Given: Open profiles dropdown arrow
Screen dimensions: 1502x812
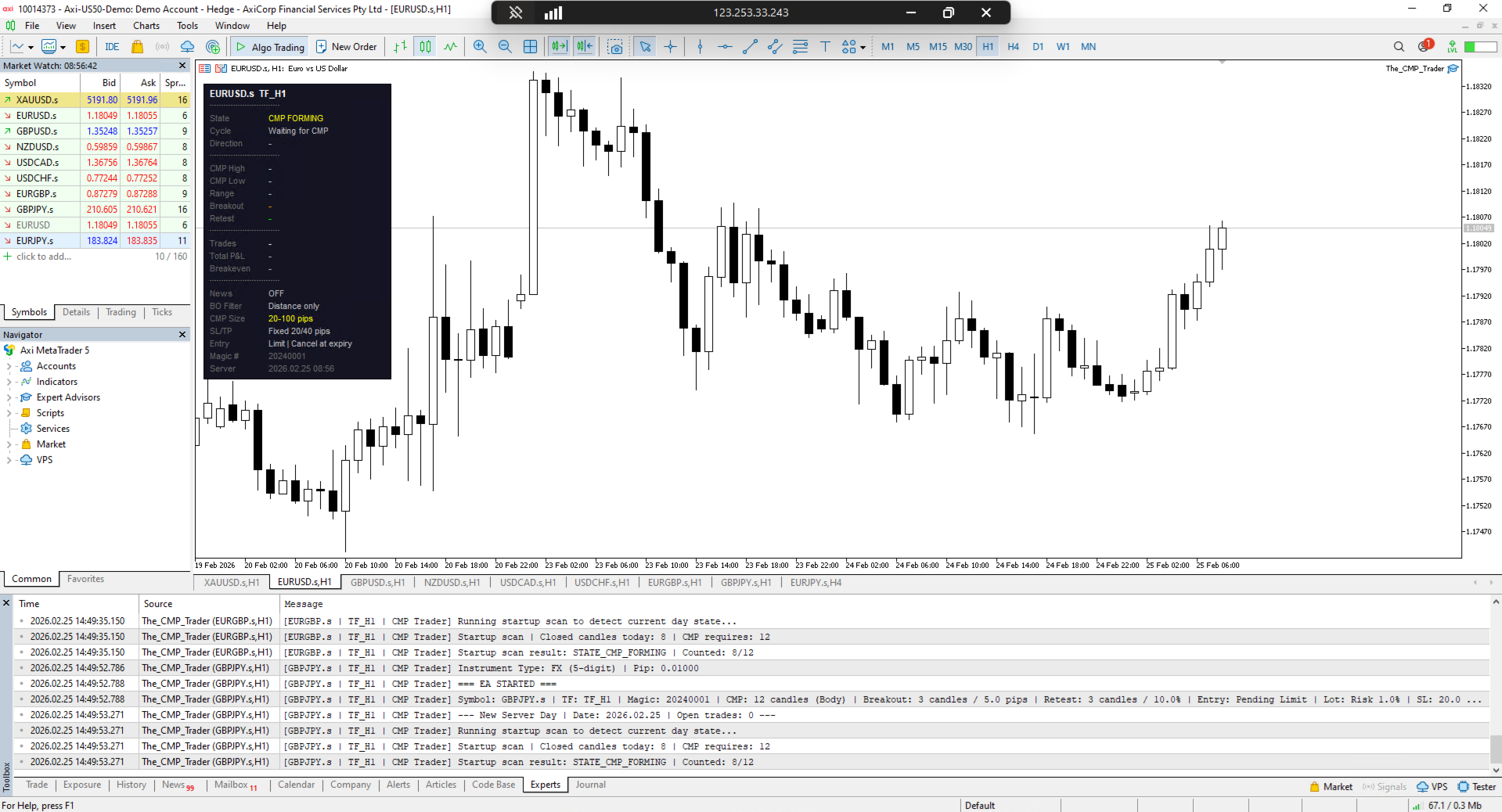Looking at the screenshot, I should tap(63, 48).
